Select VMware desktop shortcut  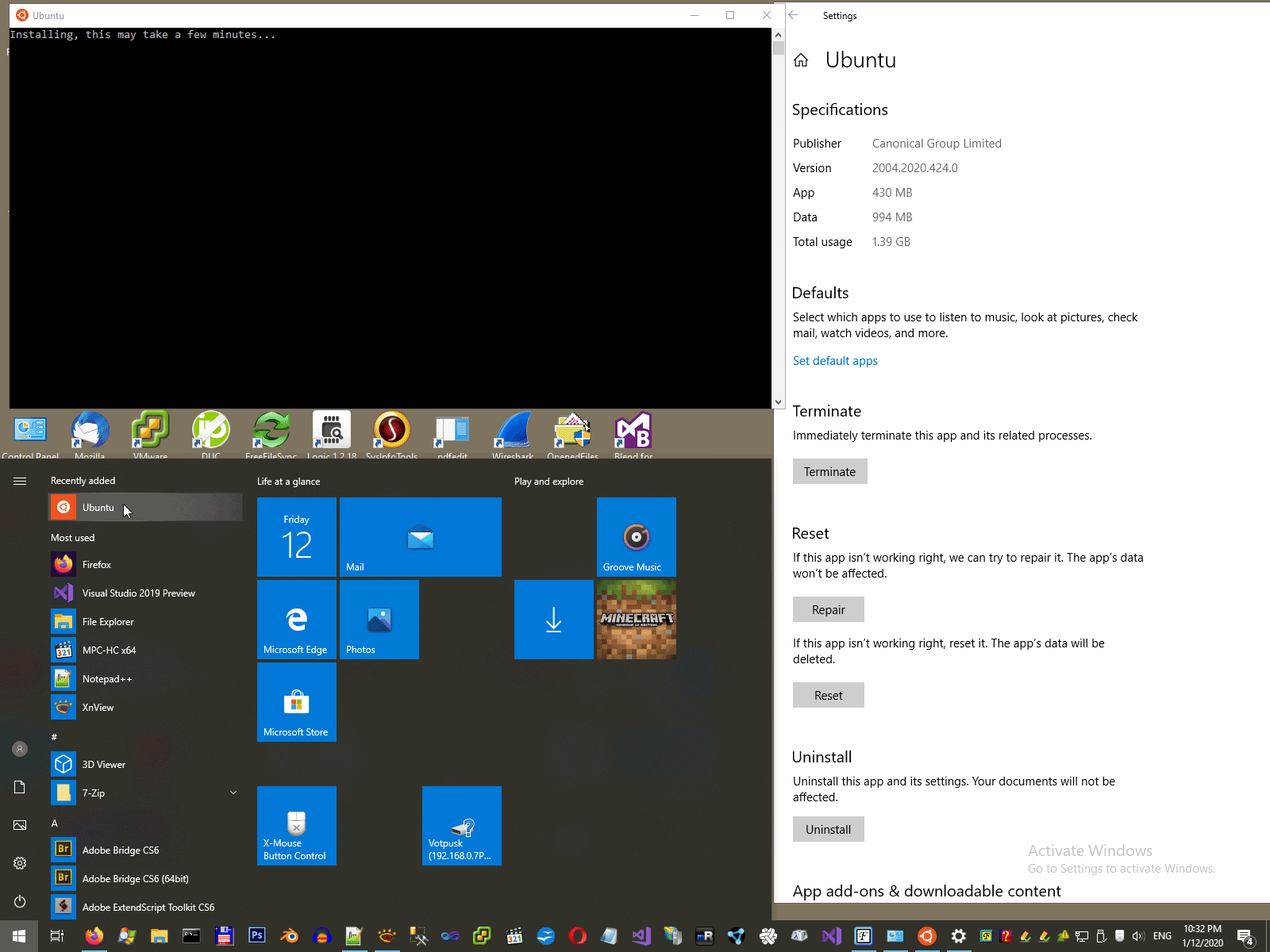tap(150, 436)
